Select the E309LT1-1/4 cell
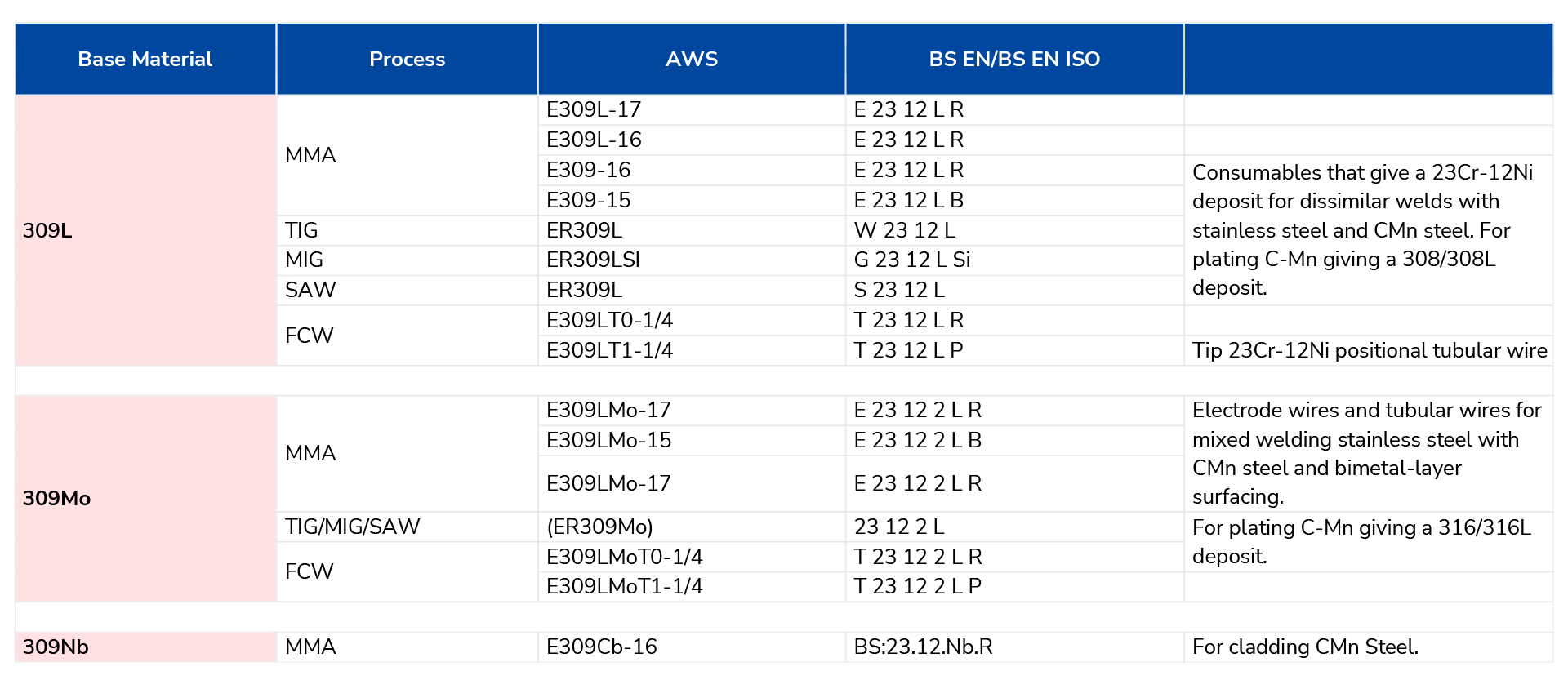The width and height of the screenshot is (1568, 680). 692,350
